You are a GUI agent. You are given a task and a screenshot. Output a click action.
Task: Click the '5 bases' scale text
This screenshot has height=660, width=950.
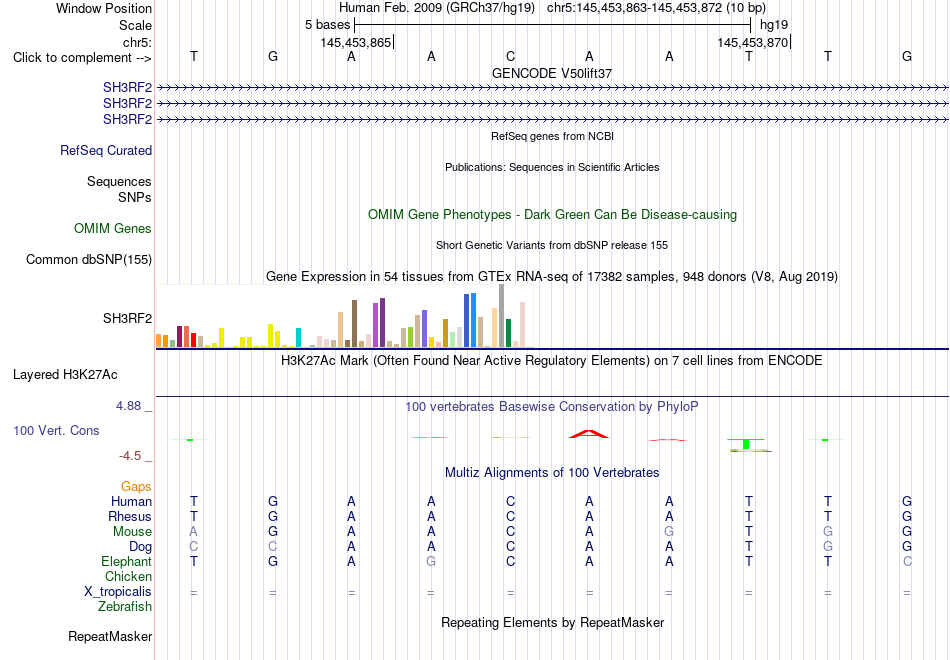pos(327,25)
